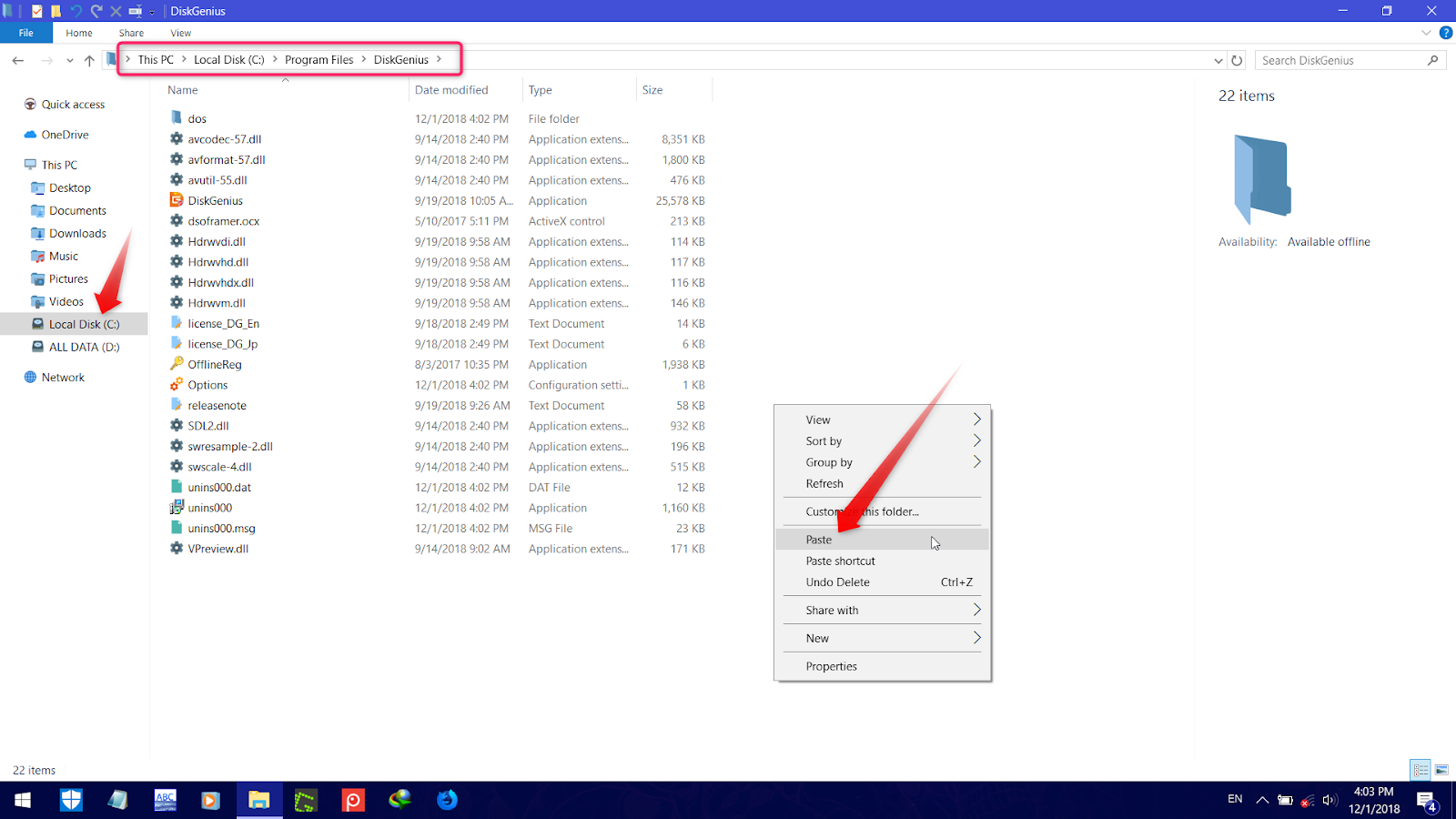The width and height of the screenshot is (1456, 819).
Task: Switch to Details view icon in status bar
Action: (x=1421, y=770)
